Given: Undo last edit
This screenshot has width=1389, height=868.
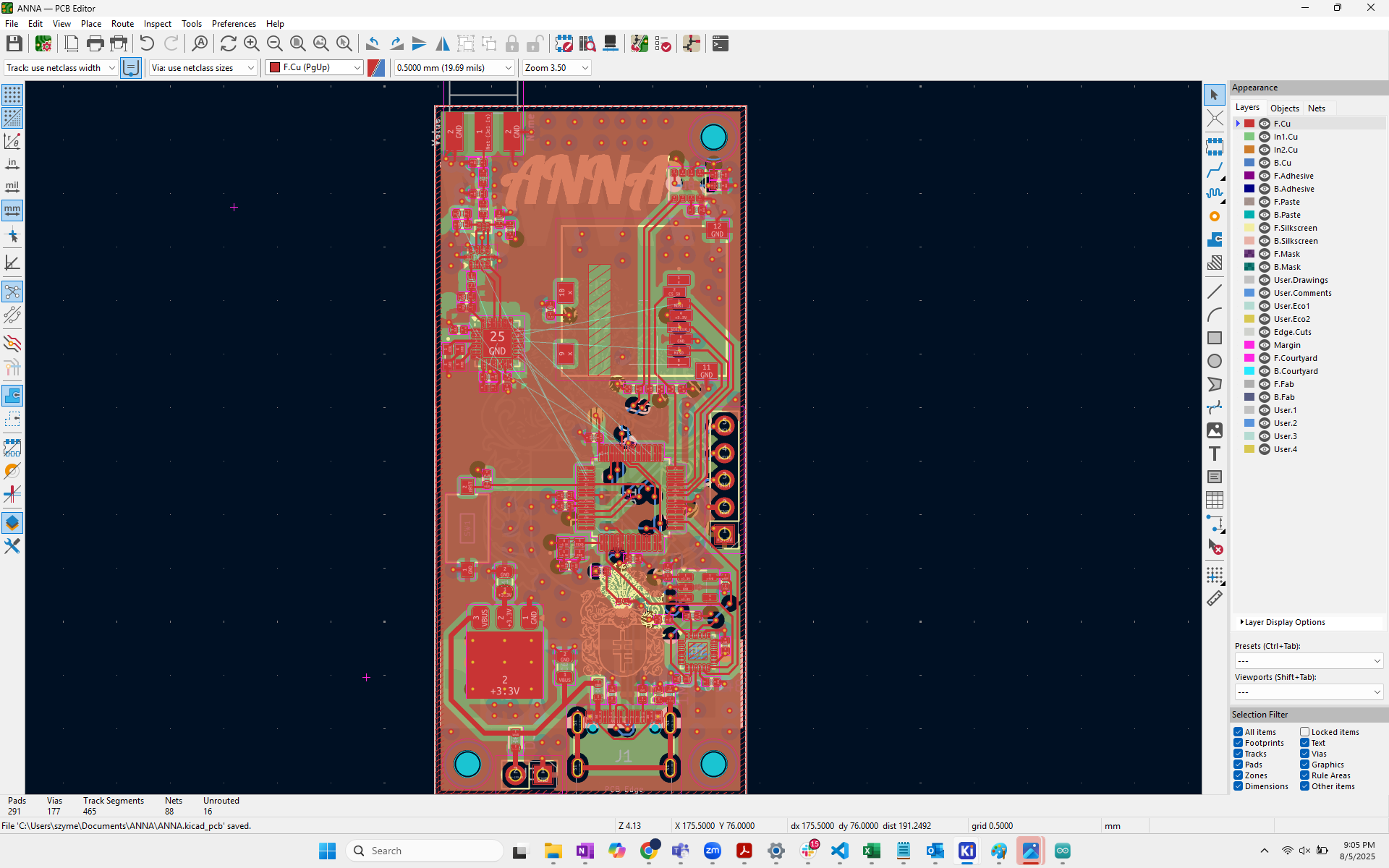Looking at the screenshot, I should pos(147,44).
